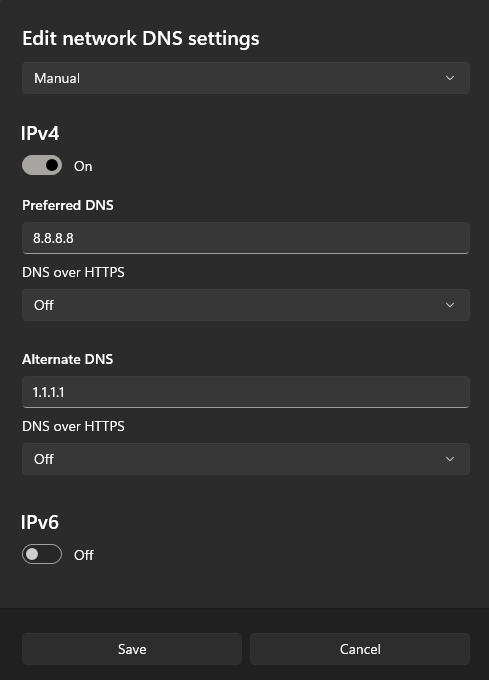Focus the Preferred DNS field showing 8.8.8.8
Screen dimensions: 489x680
point(246,238)
